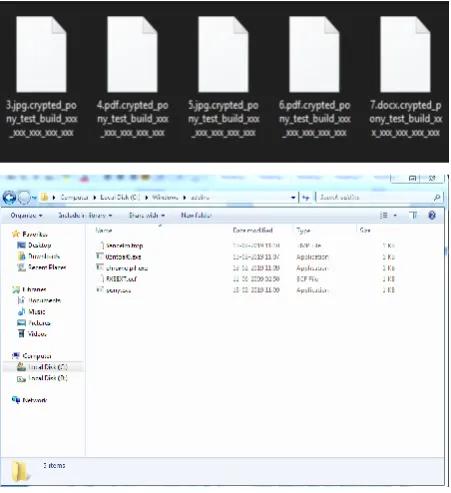Click the items count in status bar
Screen dimensions: 451x493
coord(54,465)
